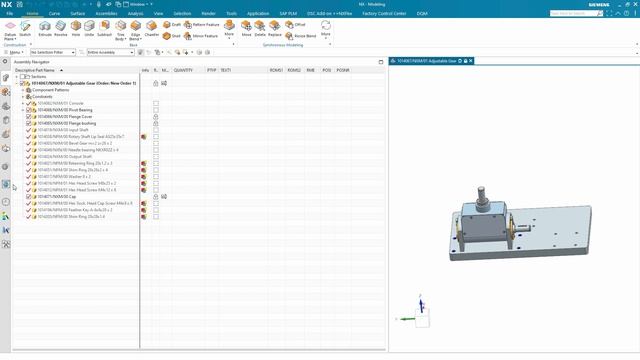The width and height of the screenshot is (640, 360).
Task: Tick the R column box for Output Shaft
Action: tap(156, 157)
